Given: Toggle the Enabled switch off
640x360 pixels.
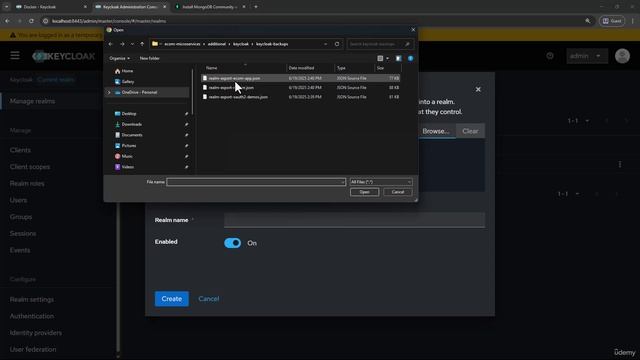Looking at the screenshot, I should [x=232, y=243].
